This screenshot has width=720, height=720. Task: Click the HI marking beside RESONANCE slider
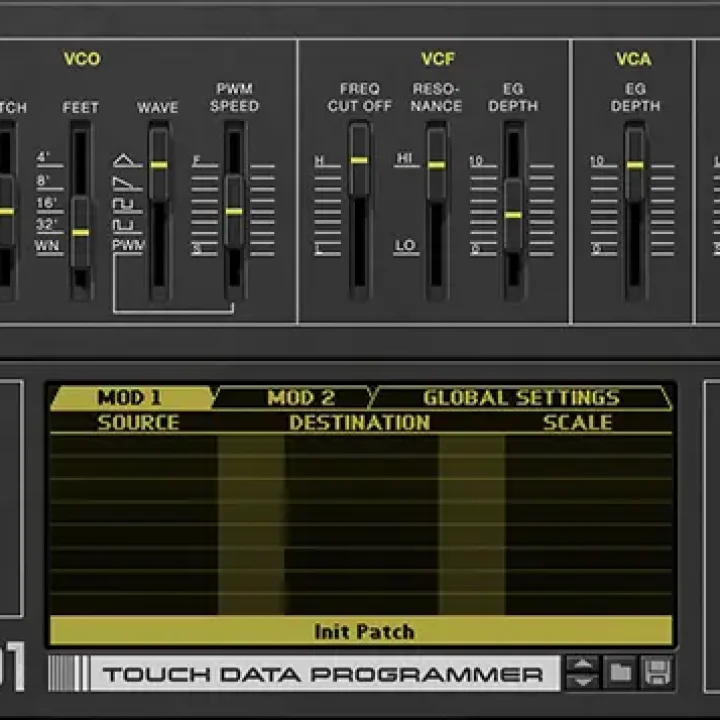click(x=405, y=158)
